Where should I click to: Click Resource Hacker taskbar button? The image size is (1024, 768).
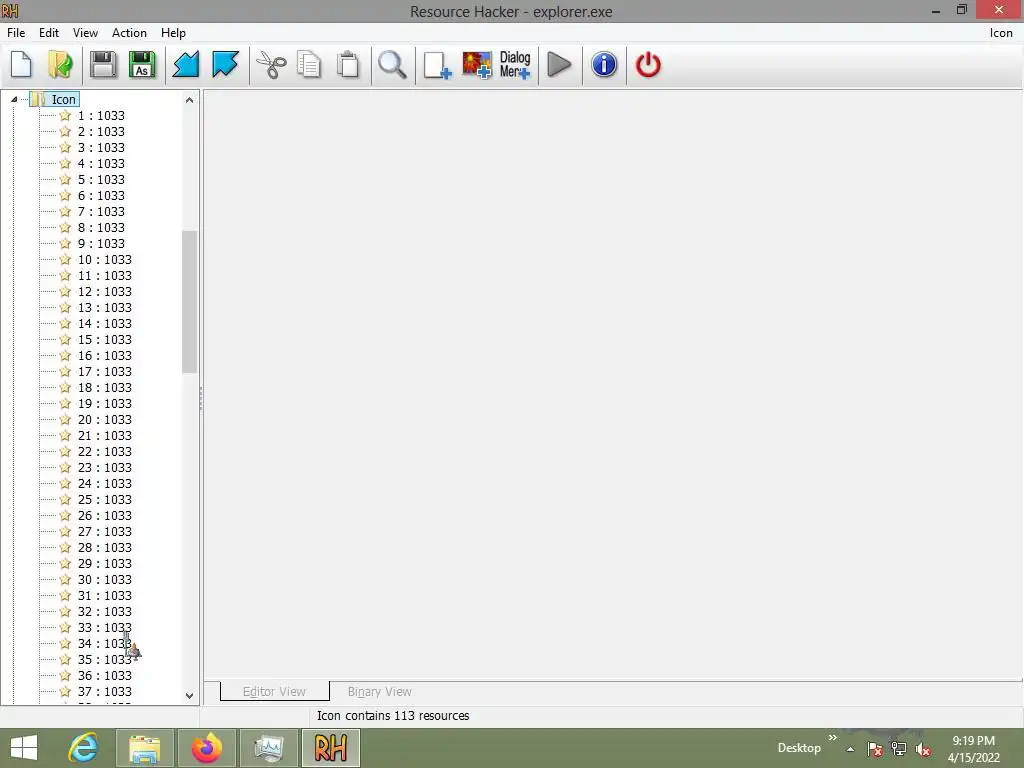(330, 748)
